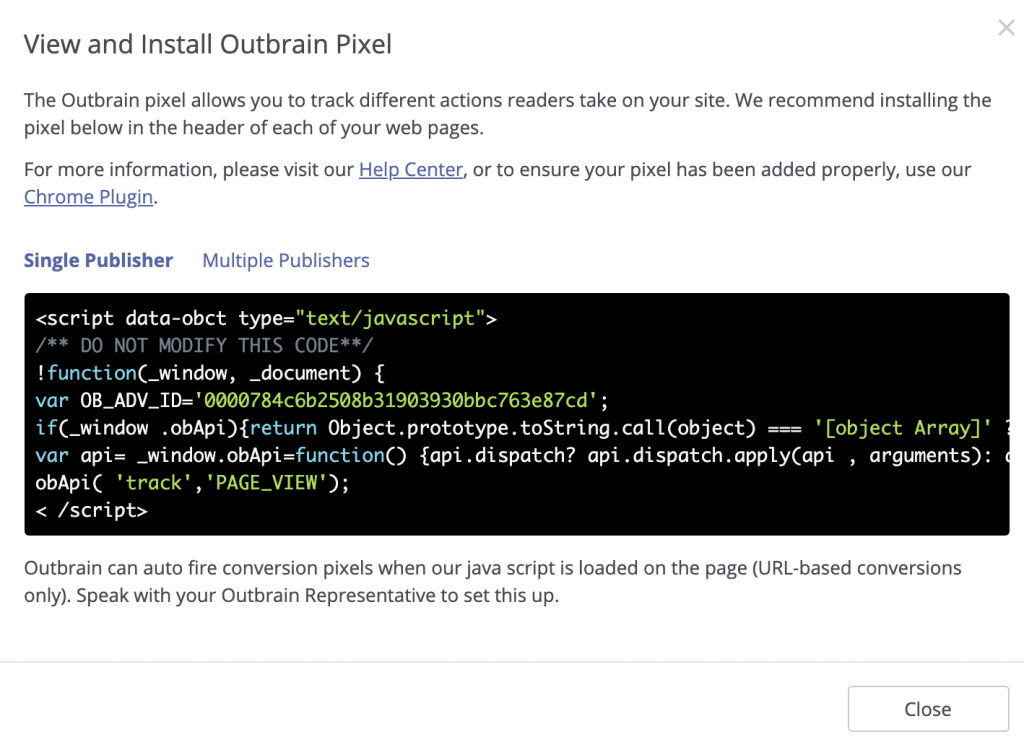Screen dimensions: 1024x742
Task: Select the Single Publisher tab
Action: pyautogui.click(x=98, y=261)
